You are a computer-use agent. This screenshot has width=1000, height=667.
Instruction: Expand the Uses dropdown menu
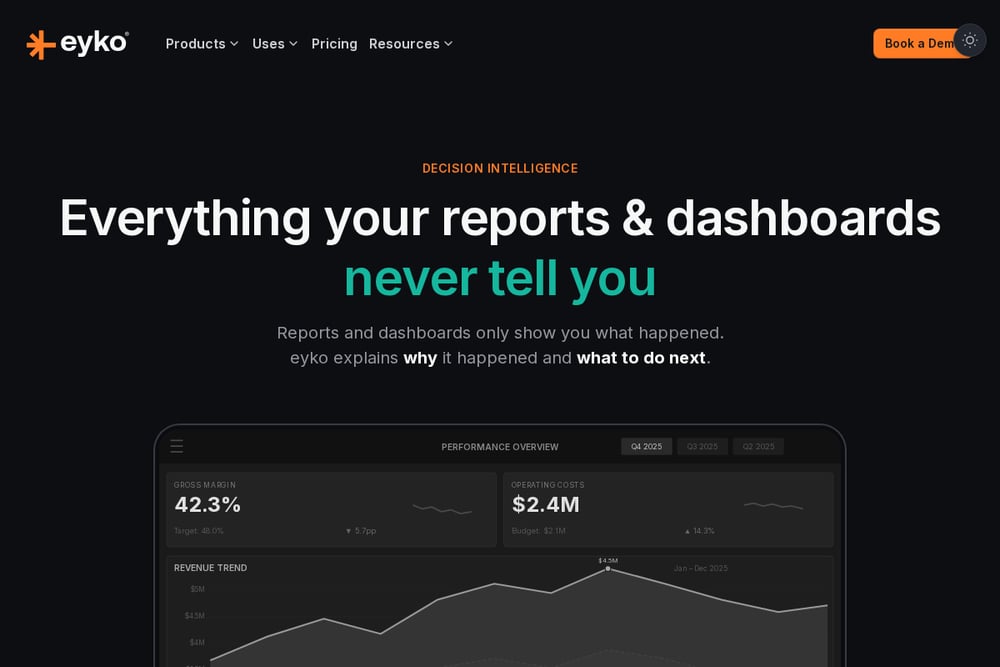tap(275, 44)
